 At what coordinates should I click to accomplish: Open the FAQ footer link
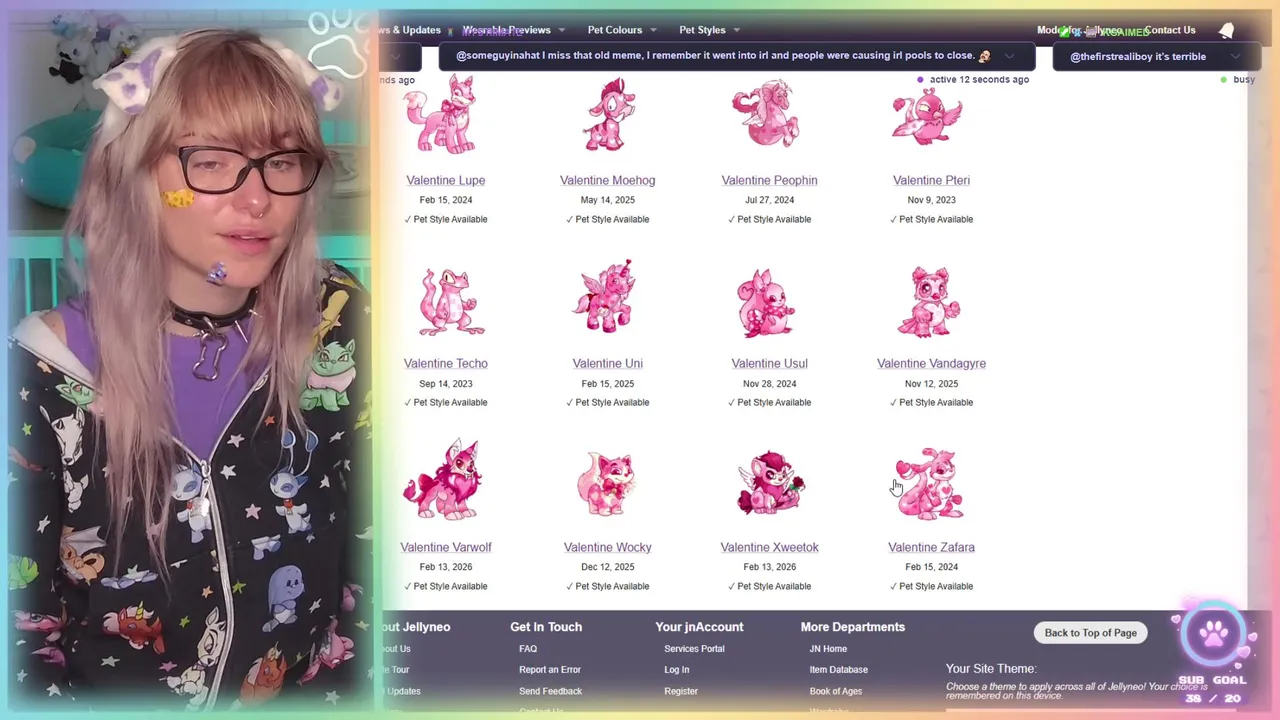(528, 649)
